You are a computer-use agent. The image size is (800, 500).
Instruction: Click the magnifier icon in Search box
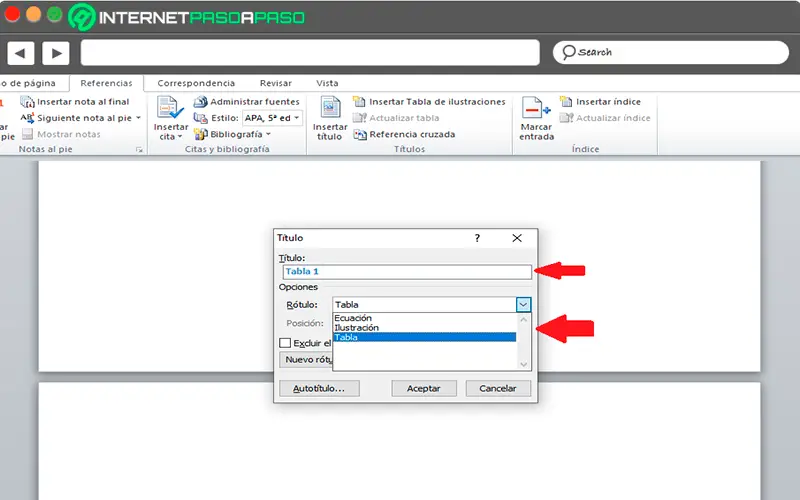coord(568,52)
